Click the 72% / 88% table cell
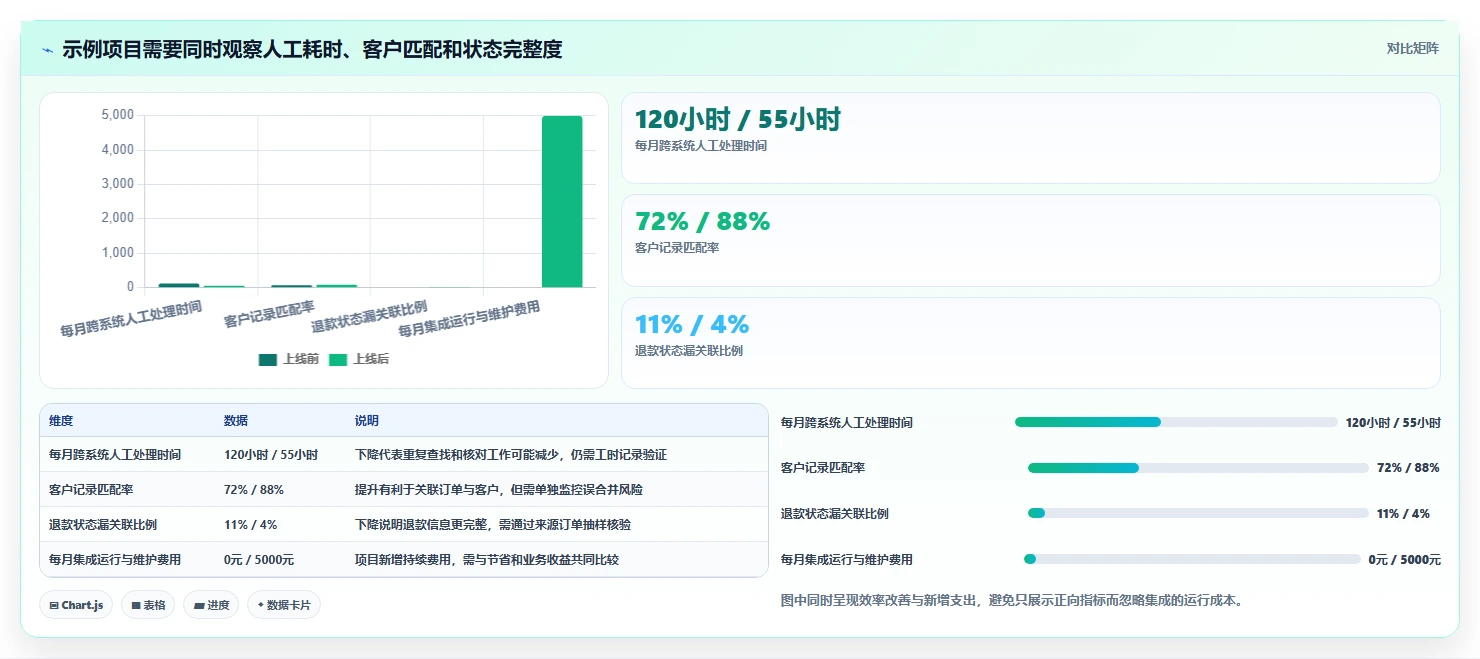Viewport: 1480px width, 659px height. point(254,490)
